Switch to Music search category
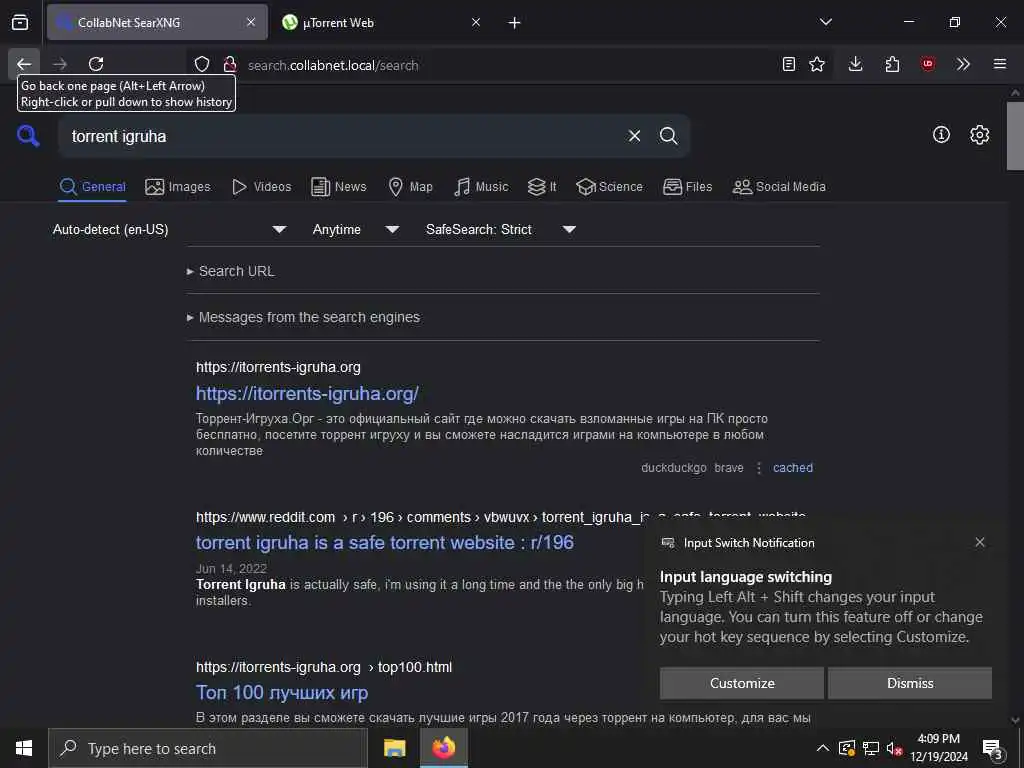Viewport: 1024px width, 768px height. point(481,187)
